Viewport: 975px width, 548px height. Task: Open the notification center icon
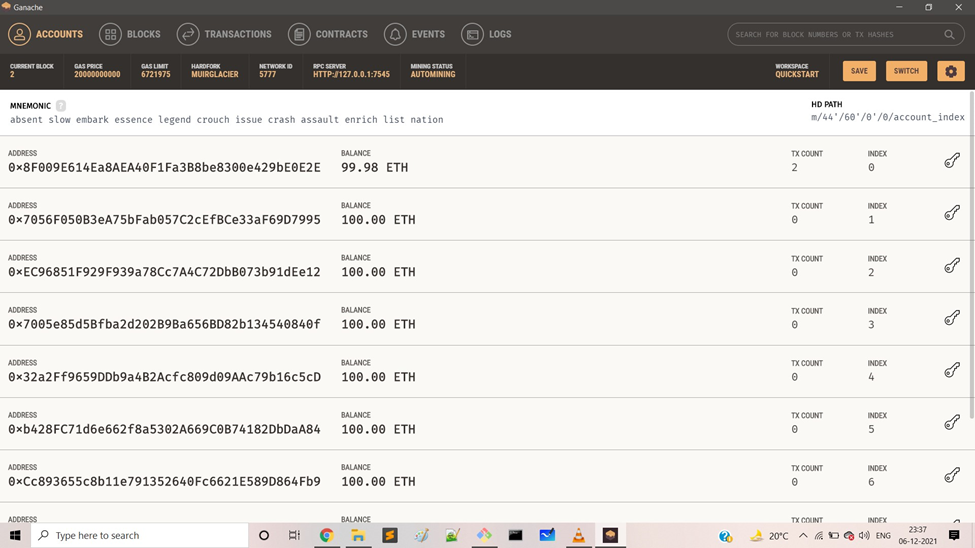click(x=954, y=535)
